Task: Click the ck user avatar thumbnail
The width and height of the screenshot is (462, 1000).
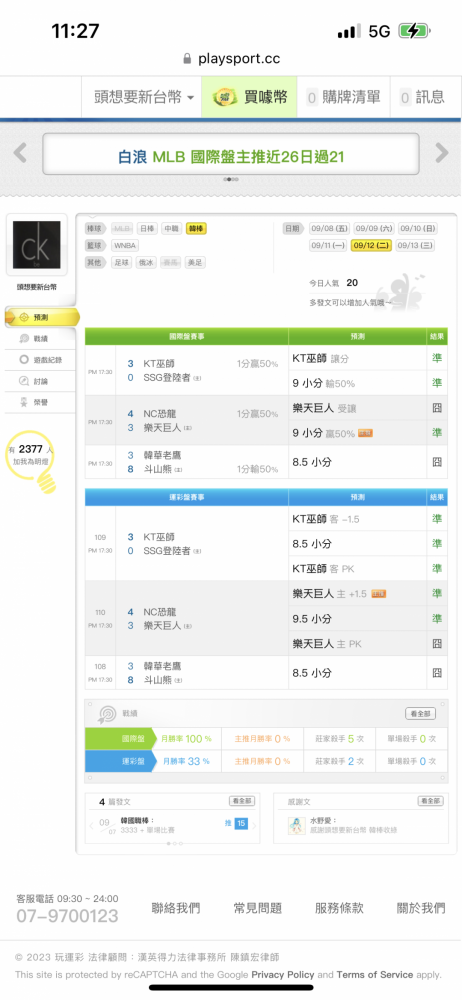Action: pos(36,245)
